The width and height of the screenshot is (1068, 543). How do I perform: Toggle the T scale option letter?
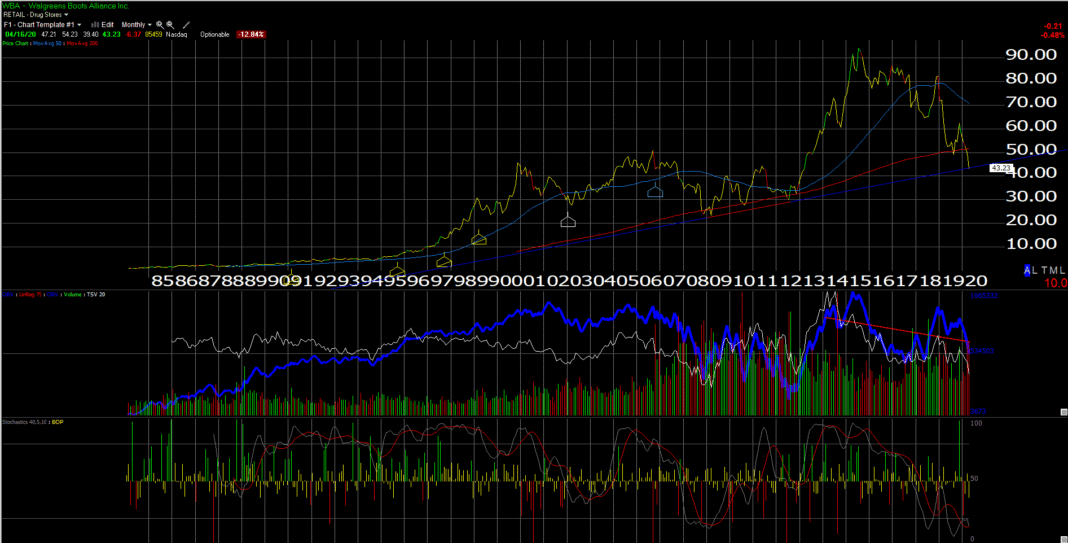(1043, 271)
